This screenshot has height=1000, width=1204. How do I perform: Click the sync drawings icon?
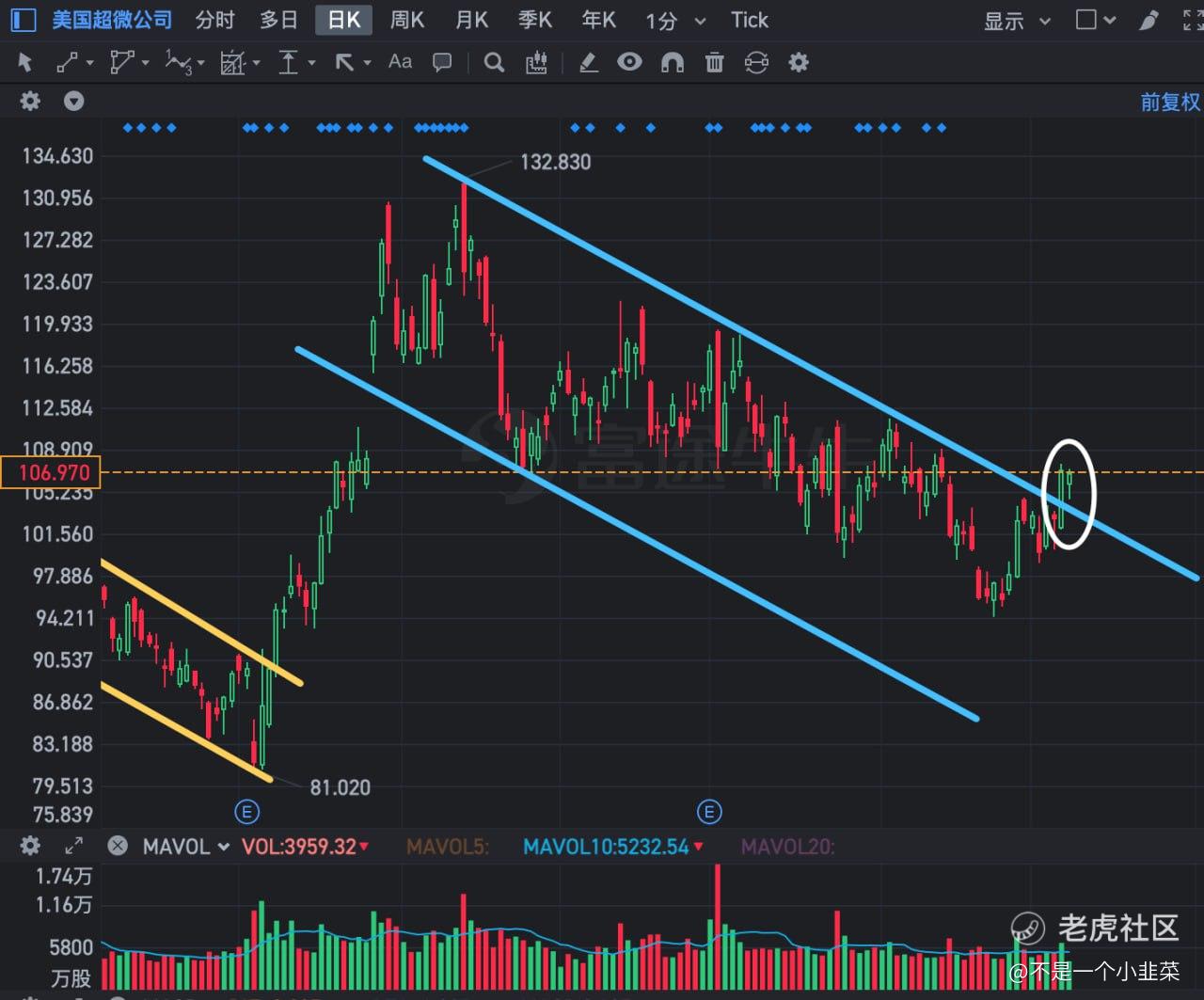point(756,63)
